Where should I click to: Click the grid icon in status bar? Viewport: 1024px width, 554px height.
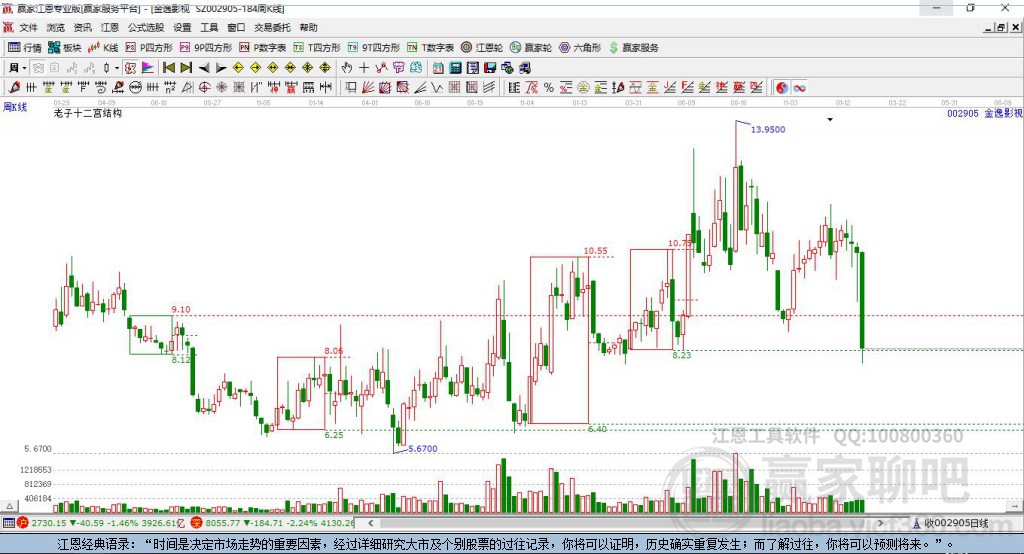pos(8,523)
